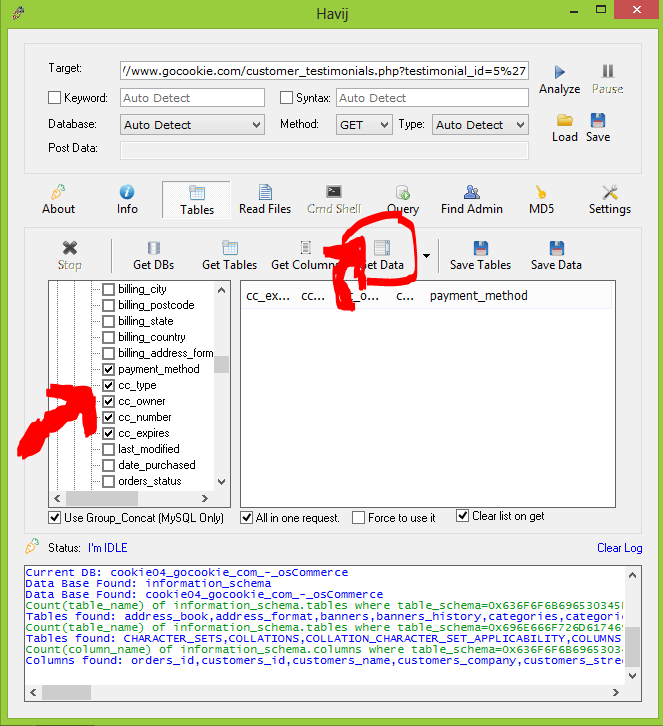The width and height of the screenshot is (663, 726).
Task: Open the MD5 key section
Action: pos(541,200)
